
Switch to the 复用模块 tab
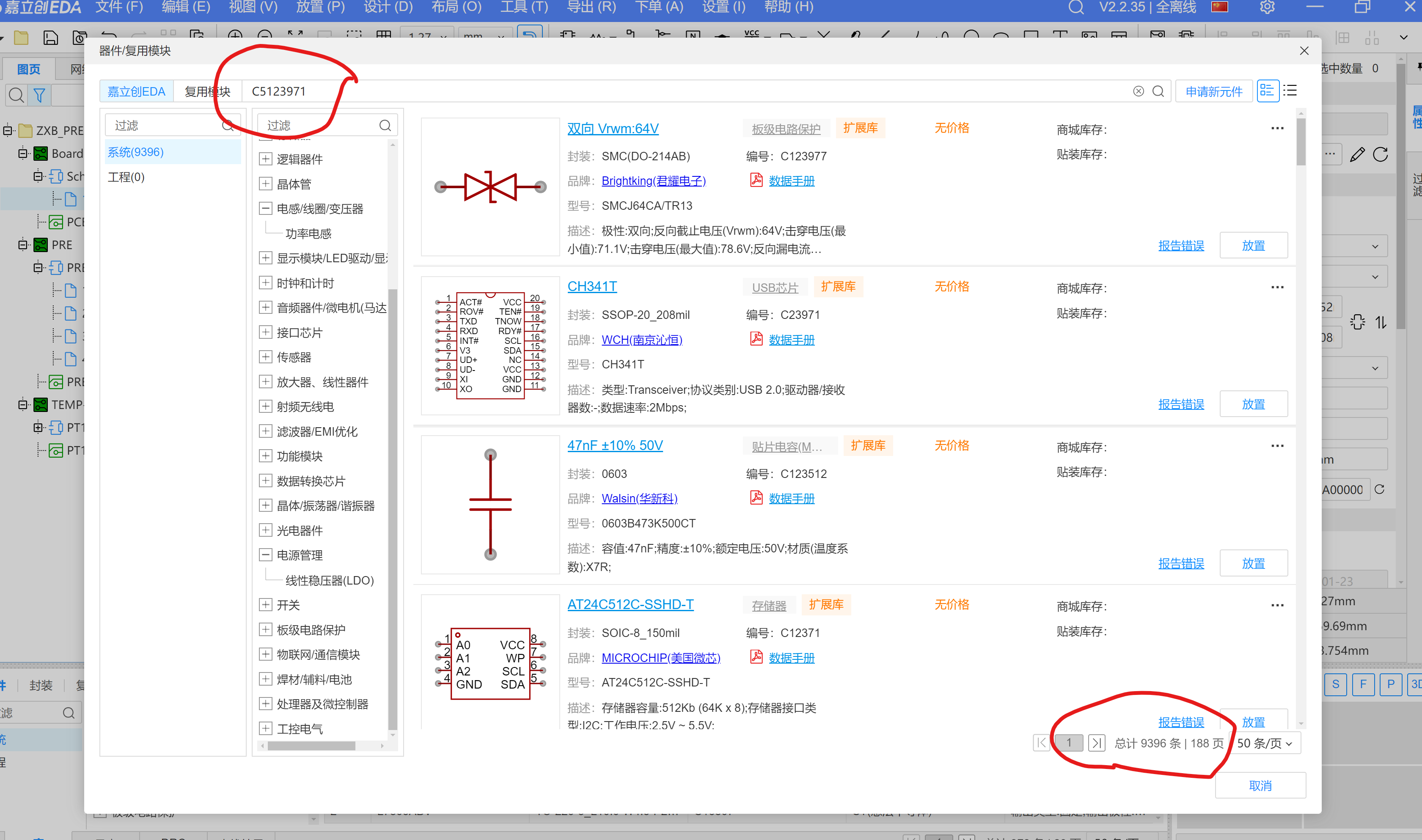coord(207,91)
